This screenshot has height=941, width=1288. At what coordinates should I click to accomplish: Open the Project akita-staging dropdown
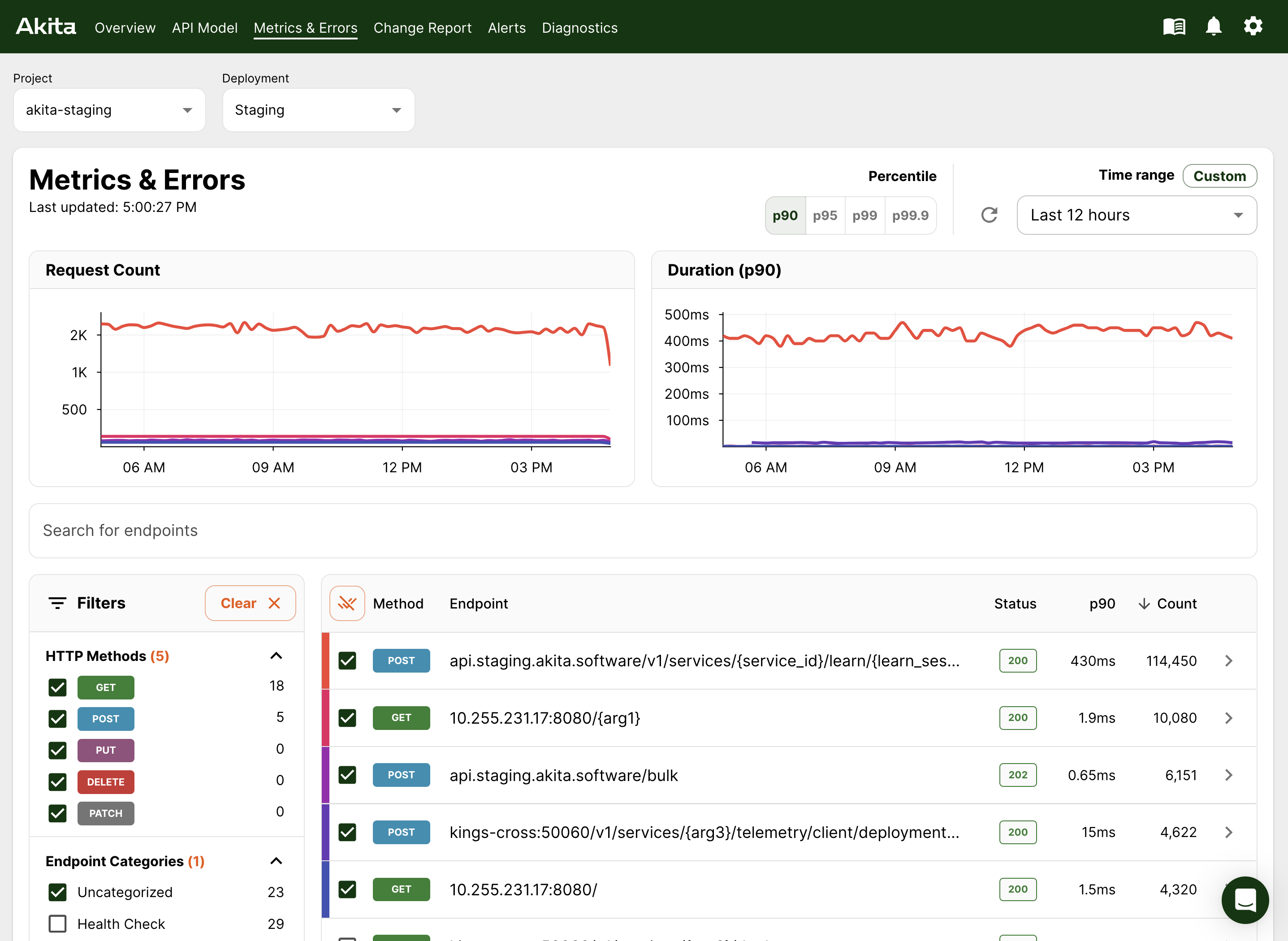point(109,110)
